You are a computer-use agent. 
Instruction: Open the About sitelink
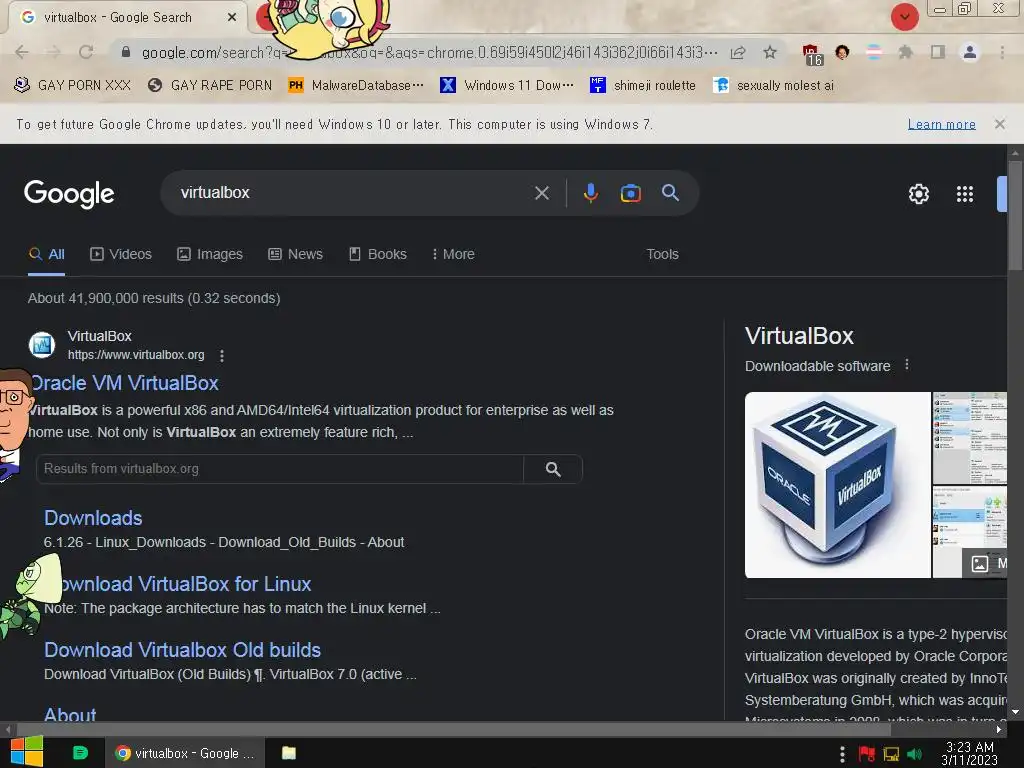(x=70, y=714)
